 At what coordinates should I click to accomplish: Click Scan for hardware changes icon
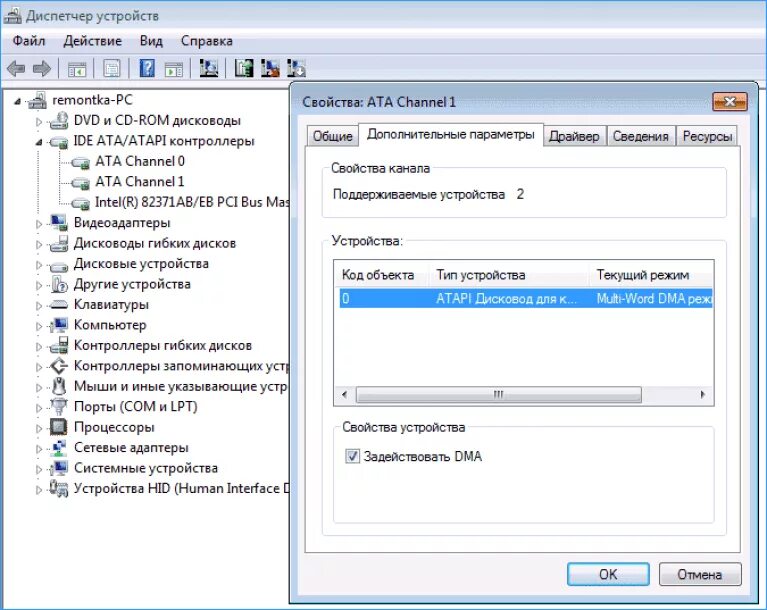click(209, 68)
